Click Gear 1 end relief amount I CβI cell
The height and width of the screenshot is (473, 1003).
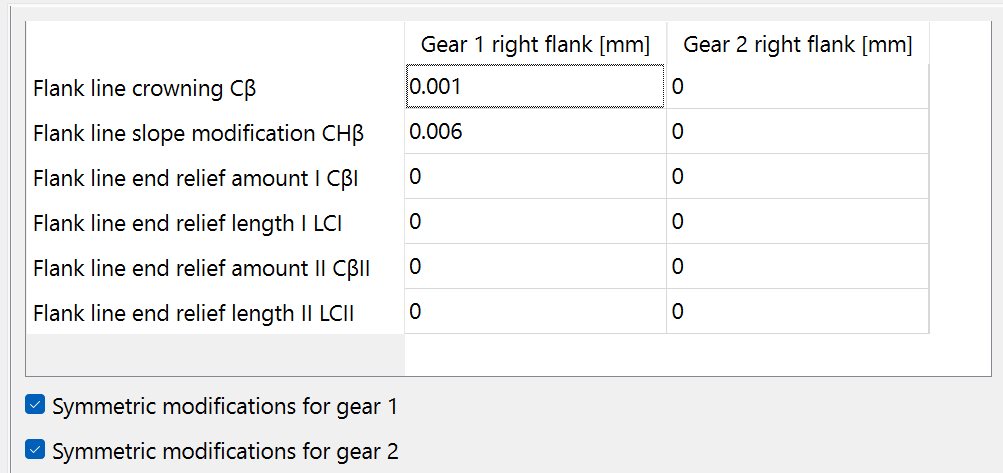click(x=535, y=177)
